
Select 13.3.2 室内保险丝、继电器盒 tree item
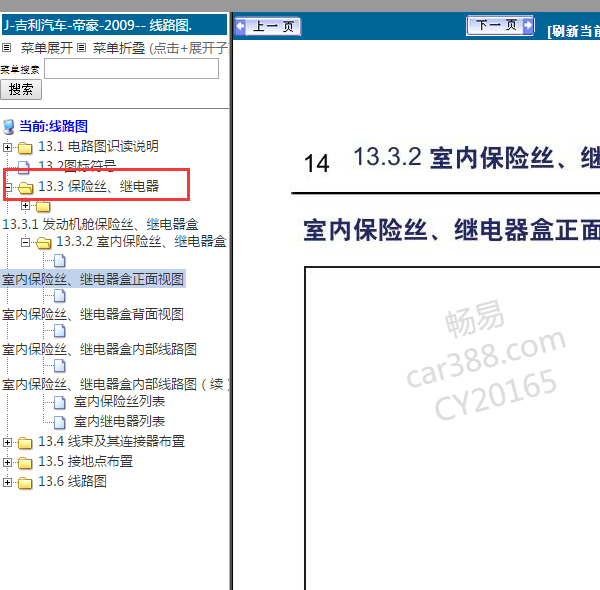pos(141,241)
